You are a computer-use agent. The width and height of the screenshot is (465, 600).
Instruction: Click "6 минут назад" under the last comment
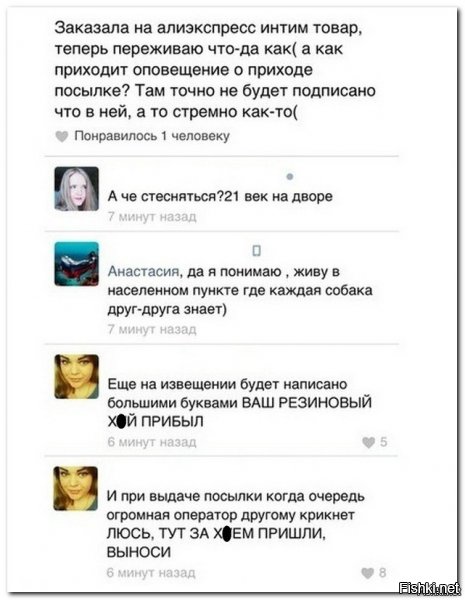click(x=151, y=573)
